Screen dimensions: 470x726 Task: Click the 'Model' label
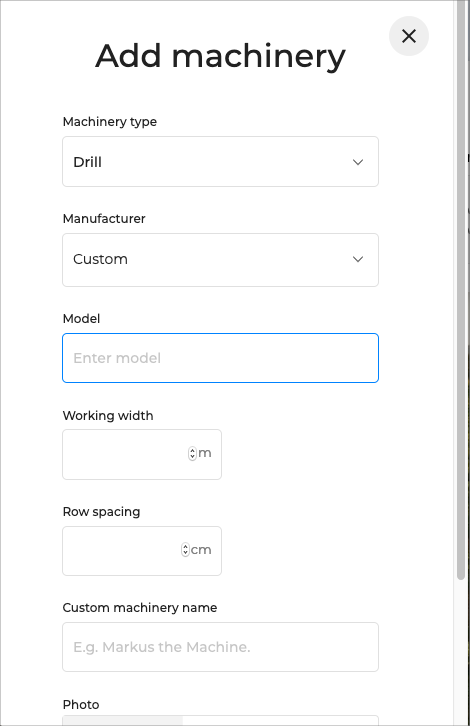tap(81, 319)
